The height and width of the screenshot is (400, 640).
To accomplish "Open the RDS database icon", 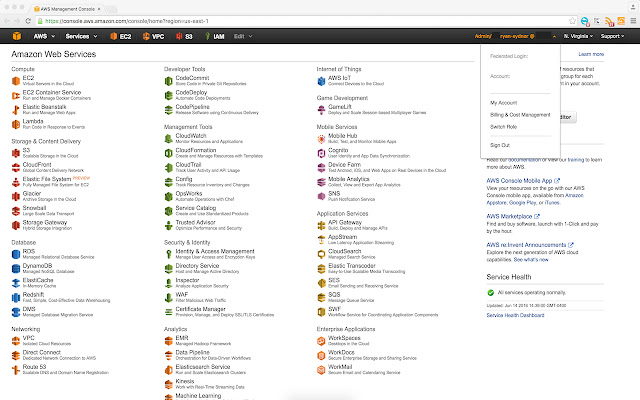I will 16,254.
